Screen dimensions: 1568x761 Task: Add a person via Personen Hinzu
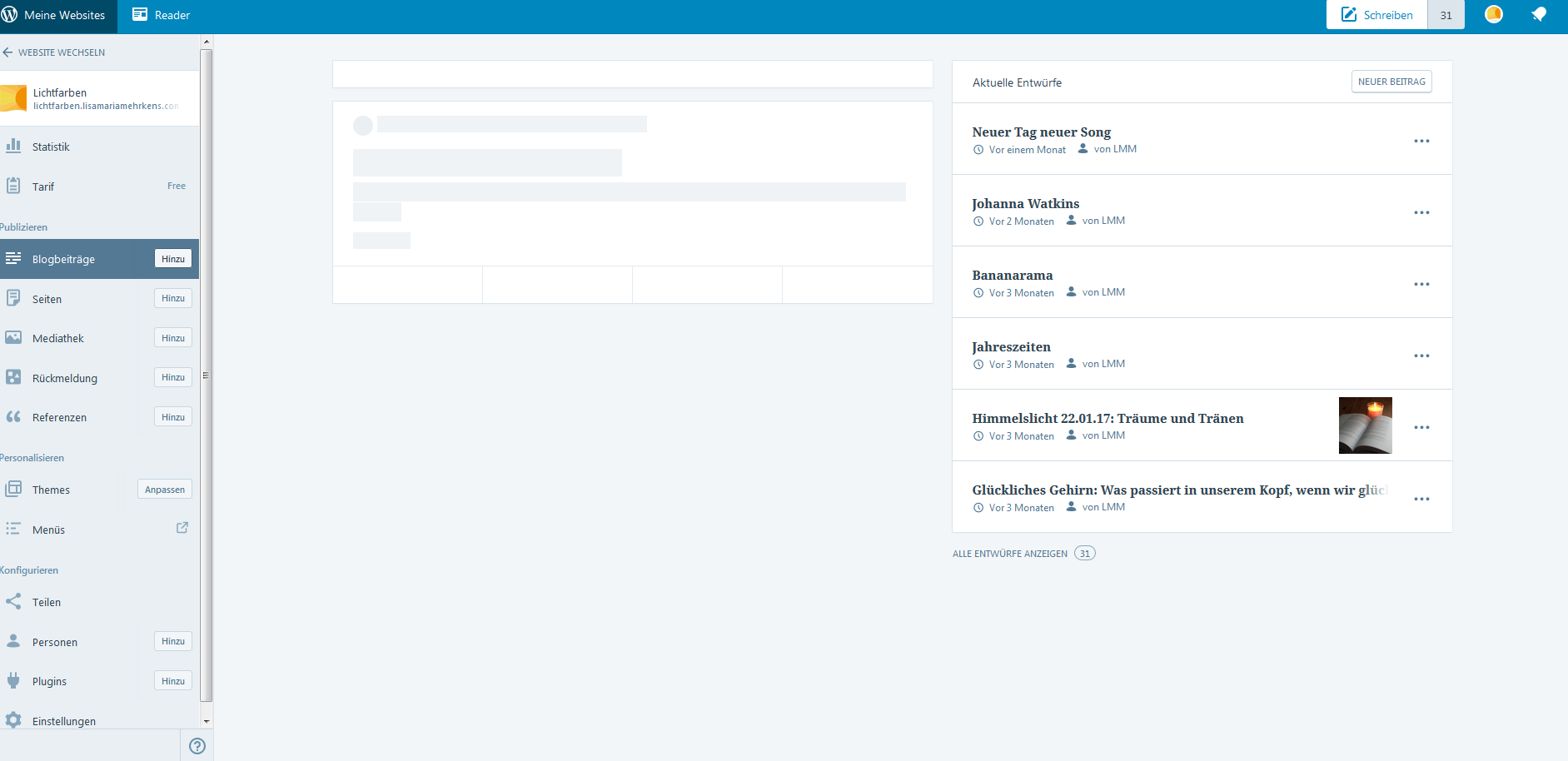point(173,641)
